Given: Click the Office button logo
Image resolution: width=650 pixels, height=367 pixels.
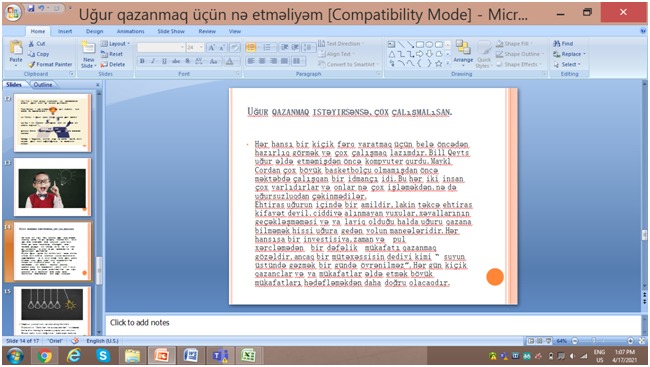Looking at the screenshot, I should [x=12, y=12].
